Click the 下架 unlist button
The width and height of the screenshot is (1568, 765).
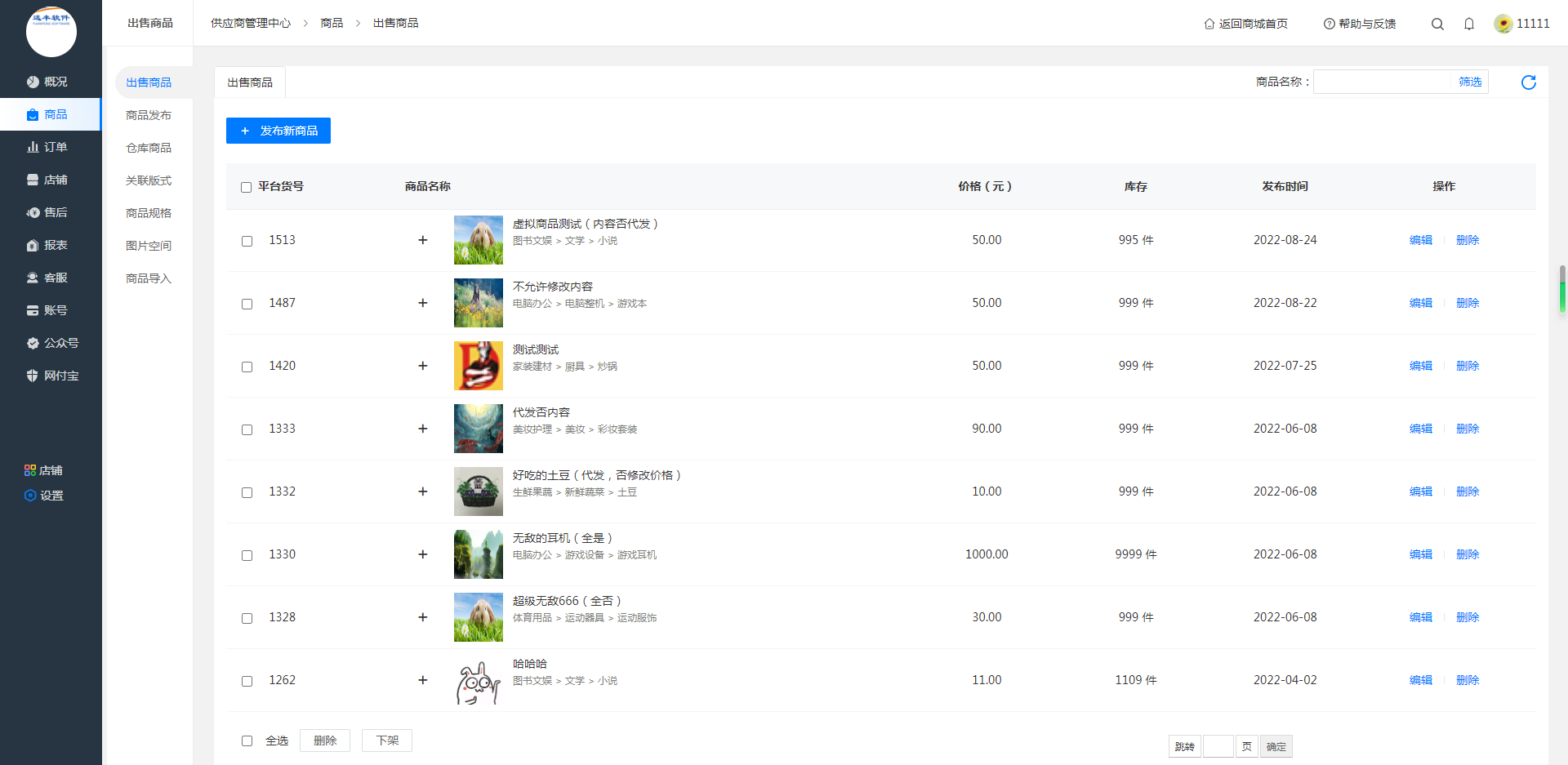point(387,741)
